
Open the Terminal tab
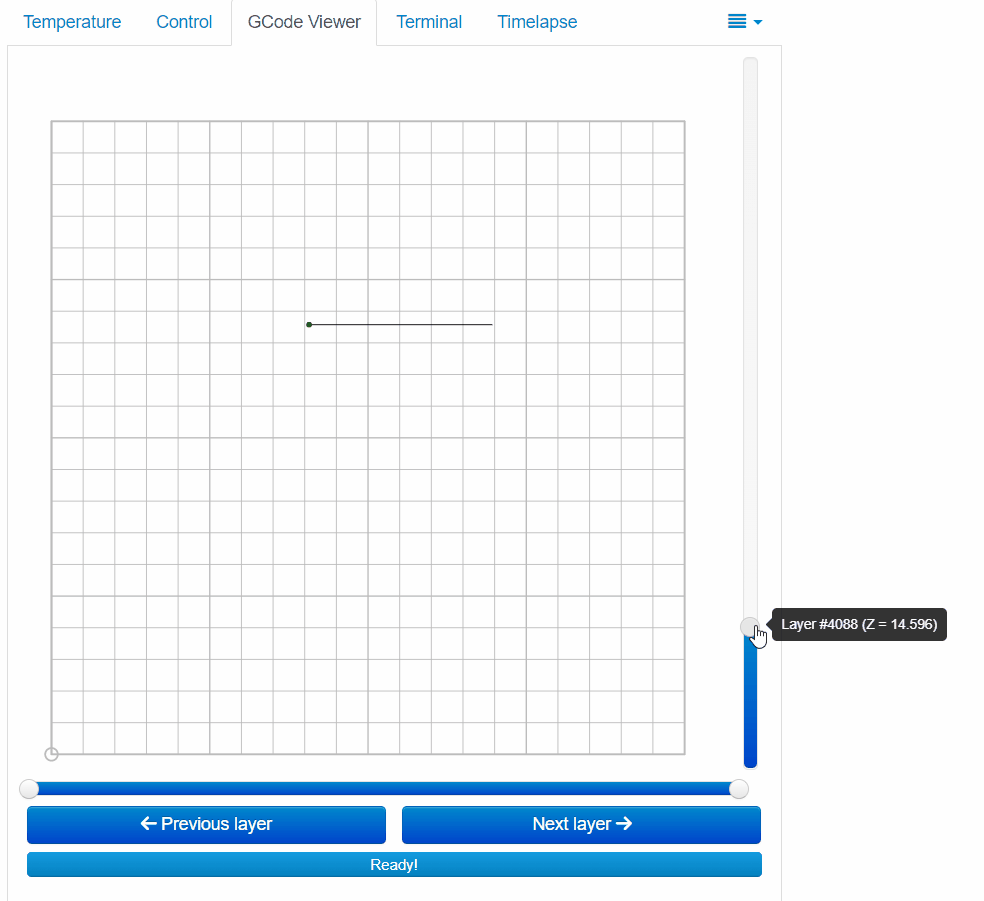pyautogui.click(x=428, y=21)
